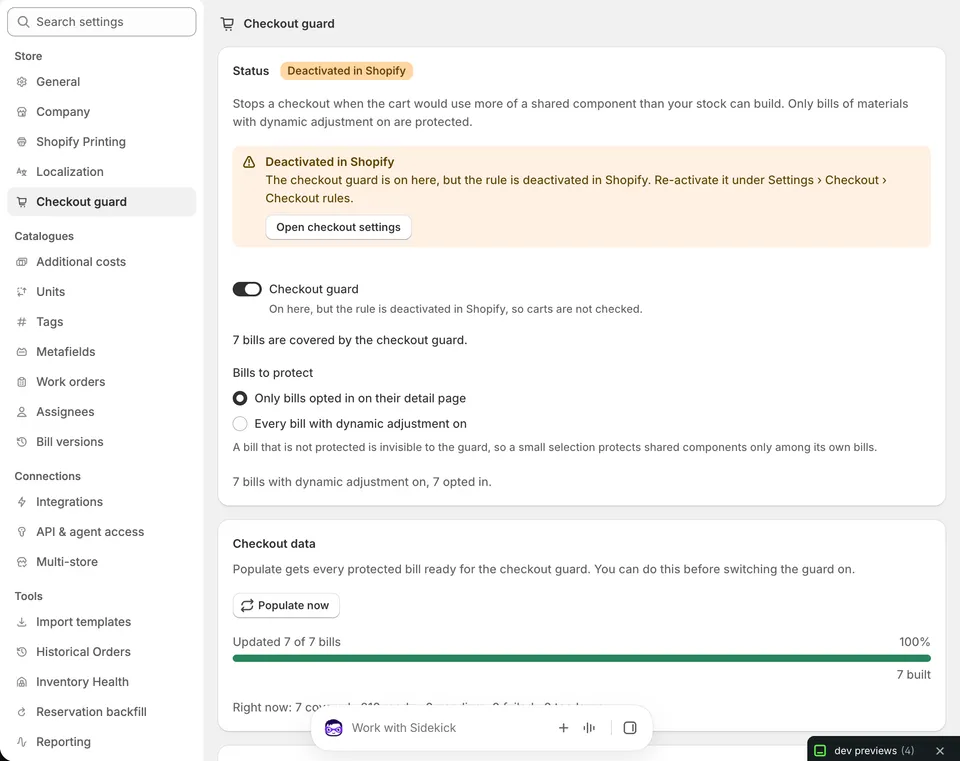The width and height of the screenshot is (960, 761).
Task: Click the Connections section heading
Action: 48,476
